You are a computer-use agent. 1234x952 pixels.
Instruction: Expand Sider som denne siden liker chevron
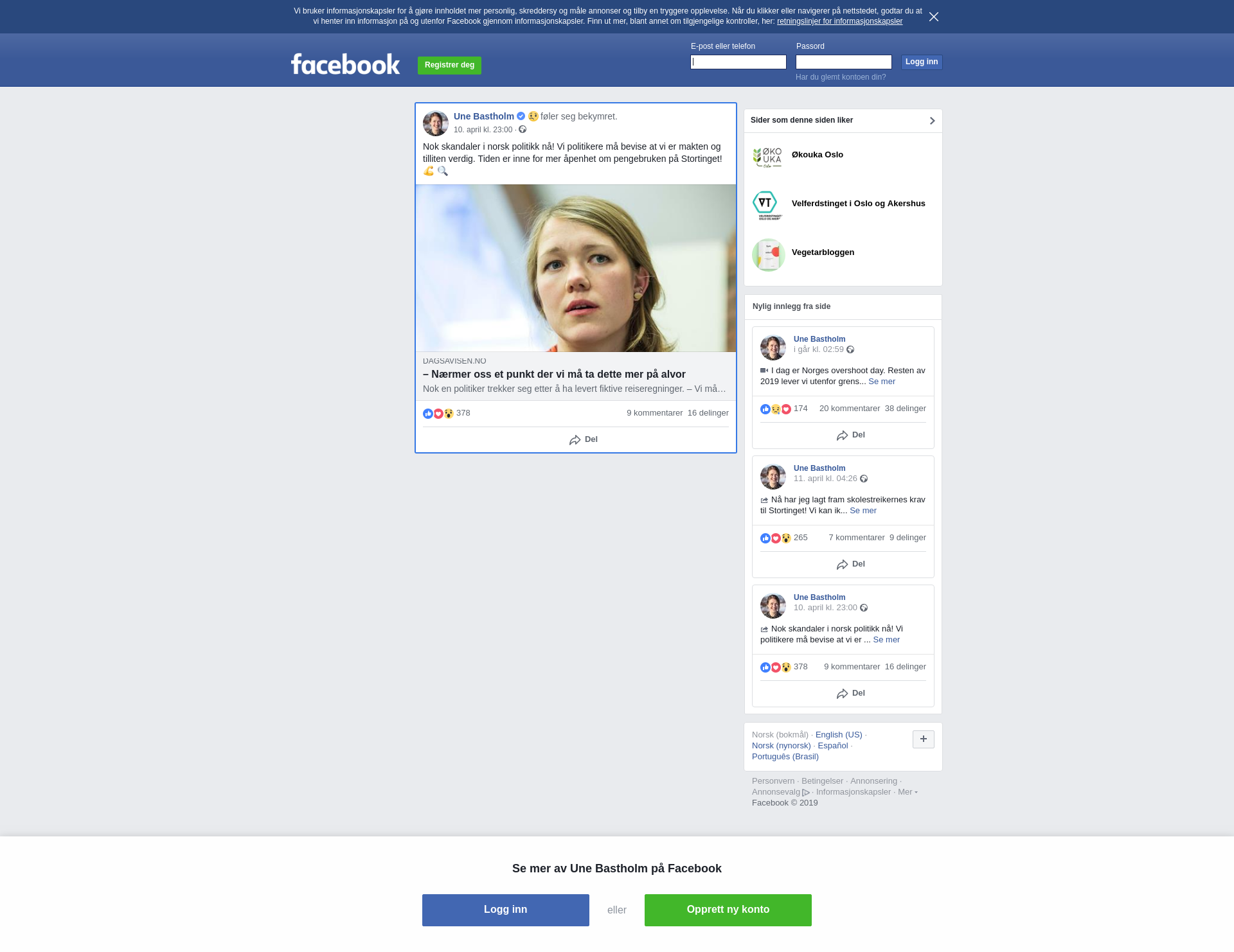[932, 121]
